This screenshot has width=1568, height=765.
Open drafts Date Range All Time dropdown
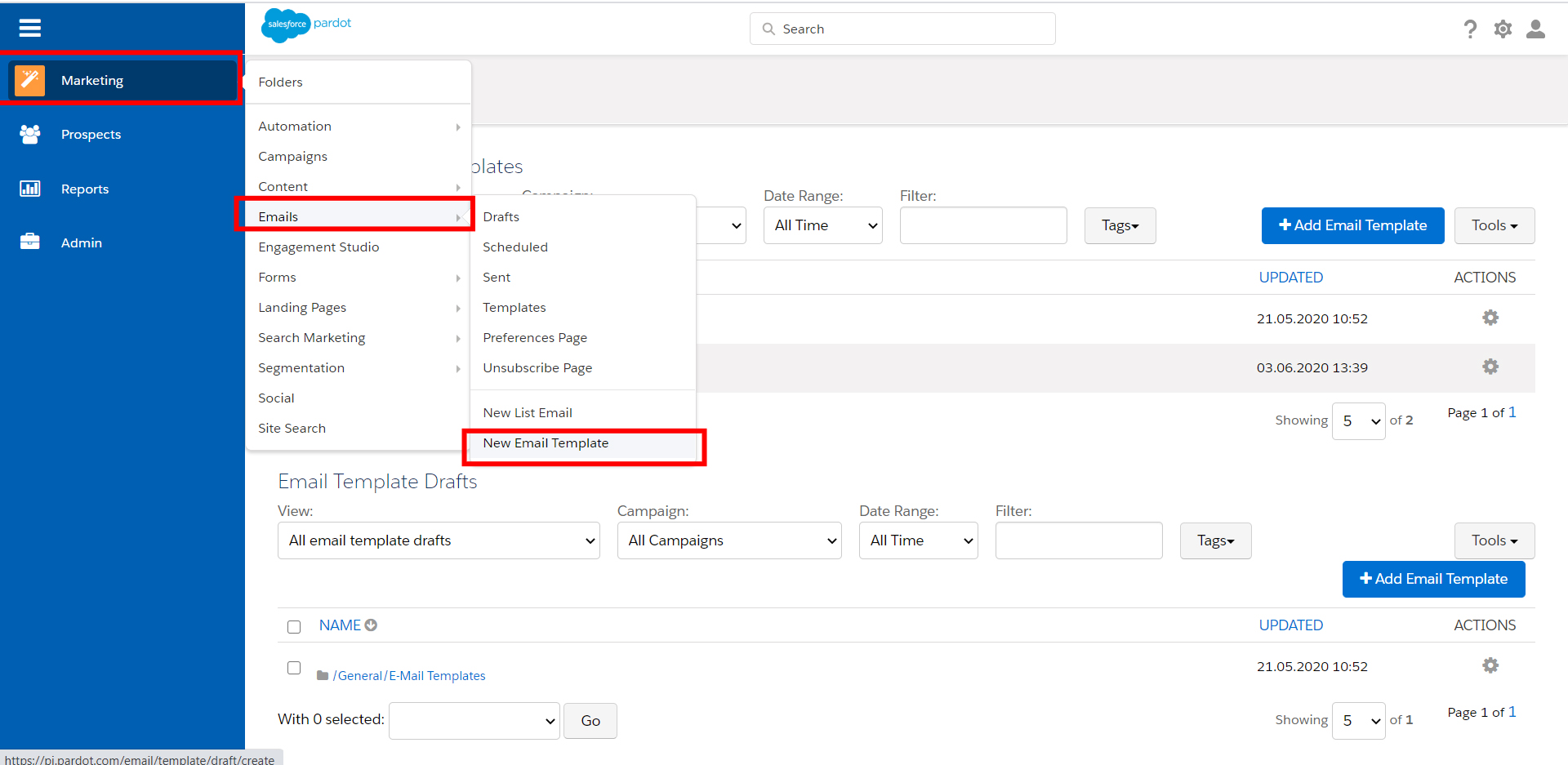tap(918, 540)
